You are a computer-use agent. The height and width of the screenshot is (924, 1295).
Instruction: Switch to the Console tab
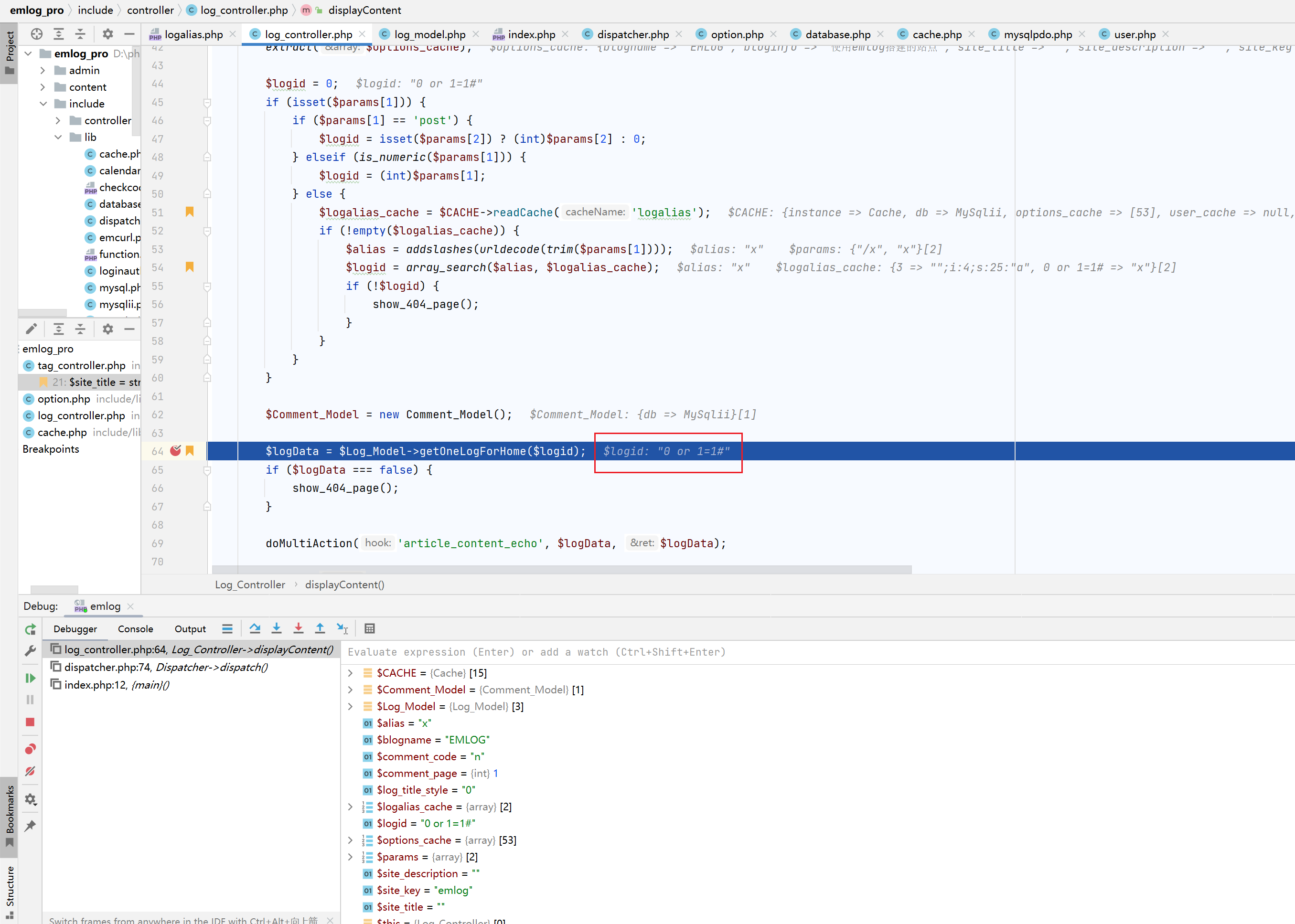135,629
